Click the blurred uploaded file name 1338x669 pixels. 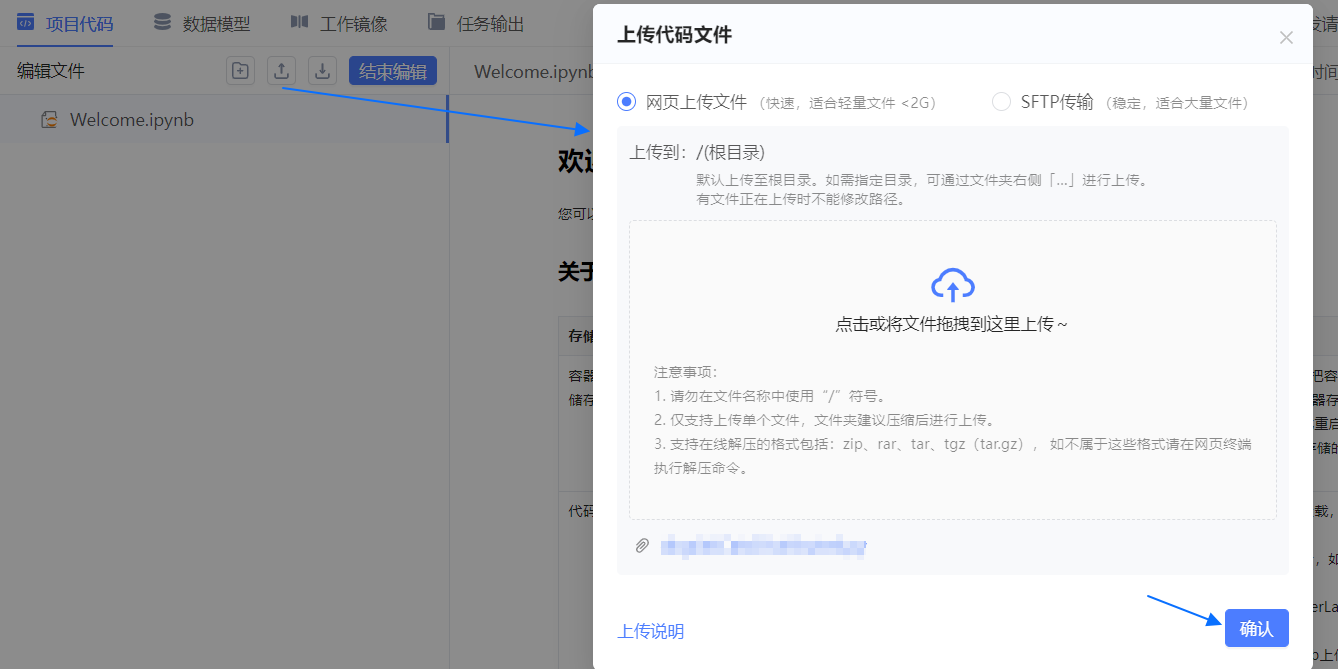coord(763,545)
